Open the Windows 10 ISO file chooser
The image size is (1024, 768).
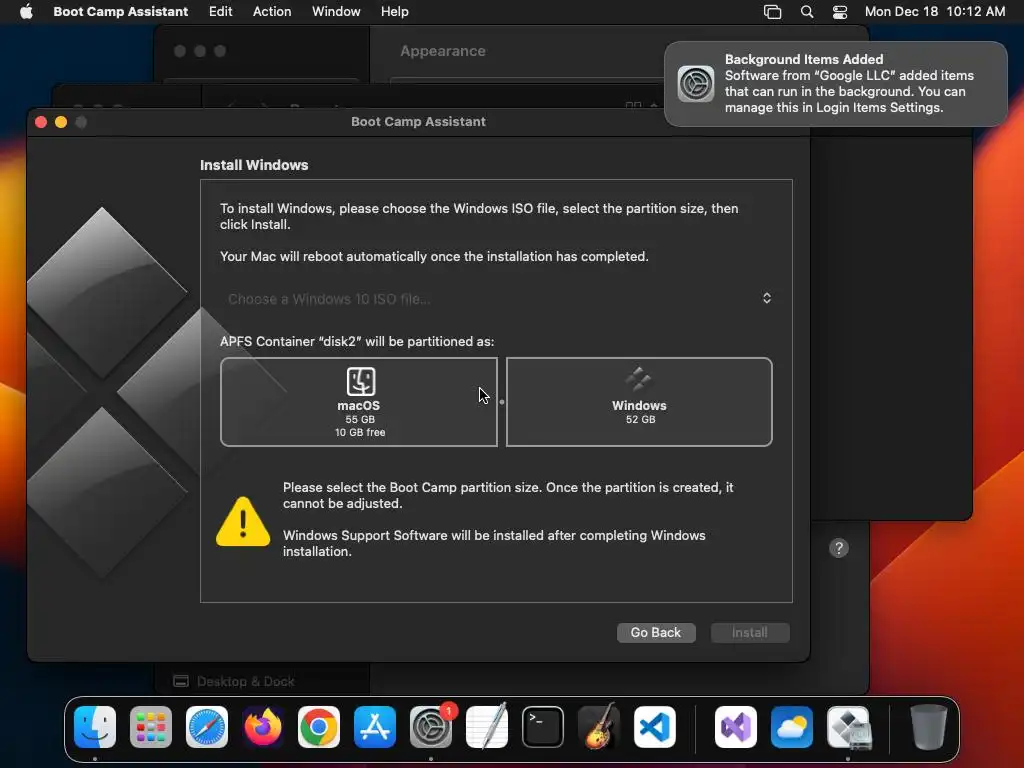[496, 298]
